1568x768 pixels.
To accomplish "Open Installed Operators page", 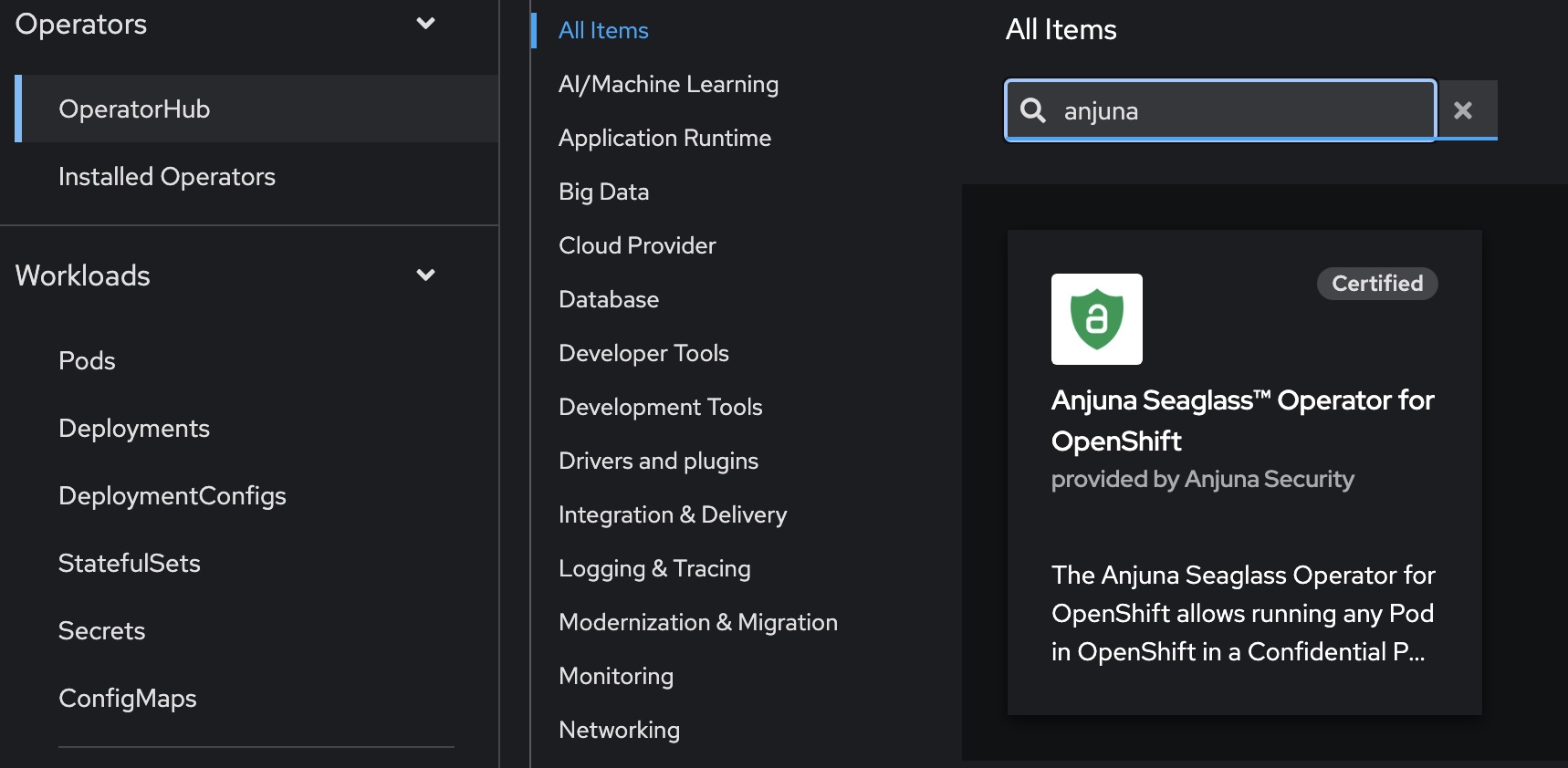I will pos(167,176).
